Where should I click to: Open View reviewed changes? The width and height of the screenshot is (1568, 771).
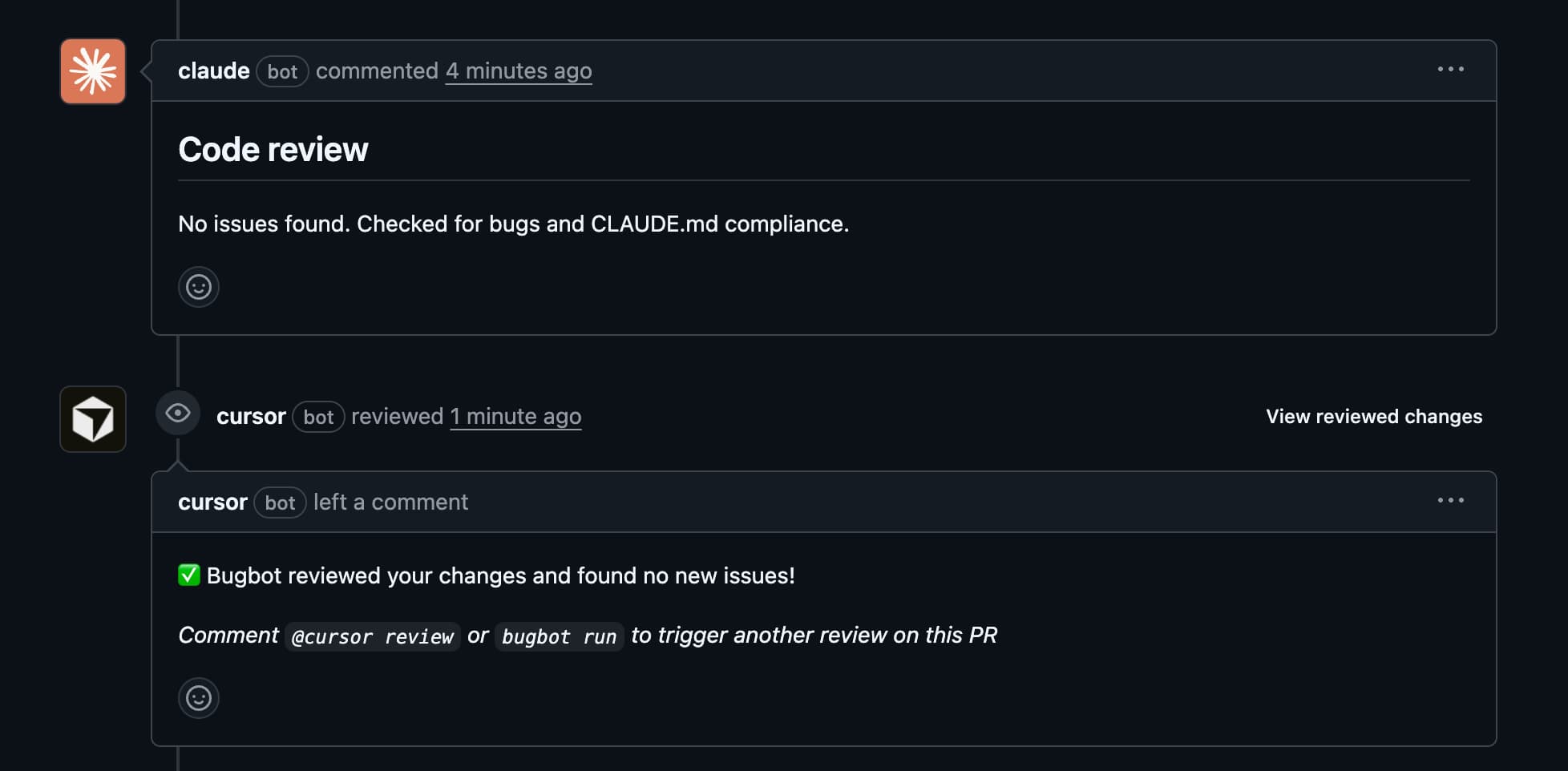click(x=1372, y=416)
